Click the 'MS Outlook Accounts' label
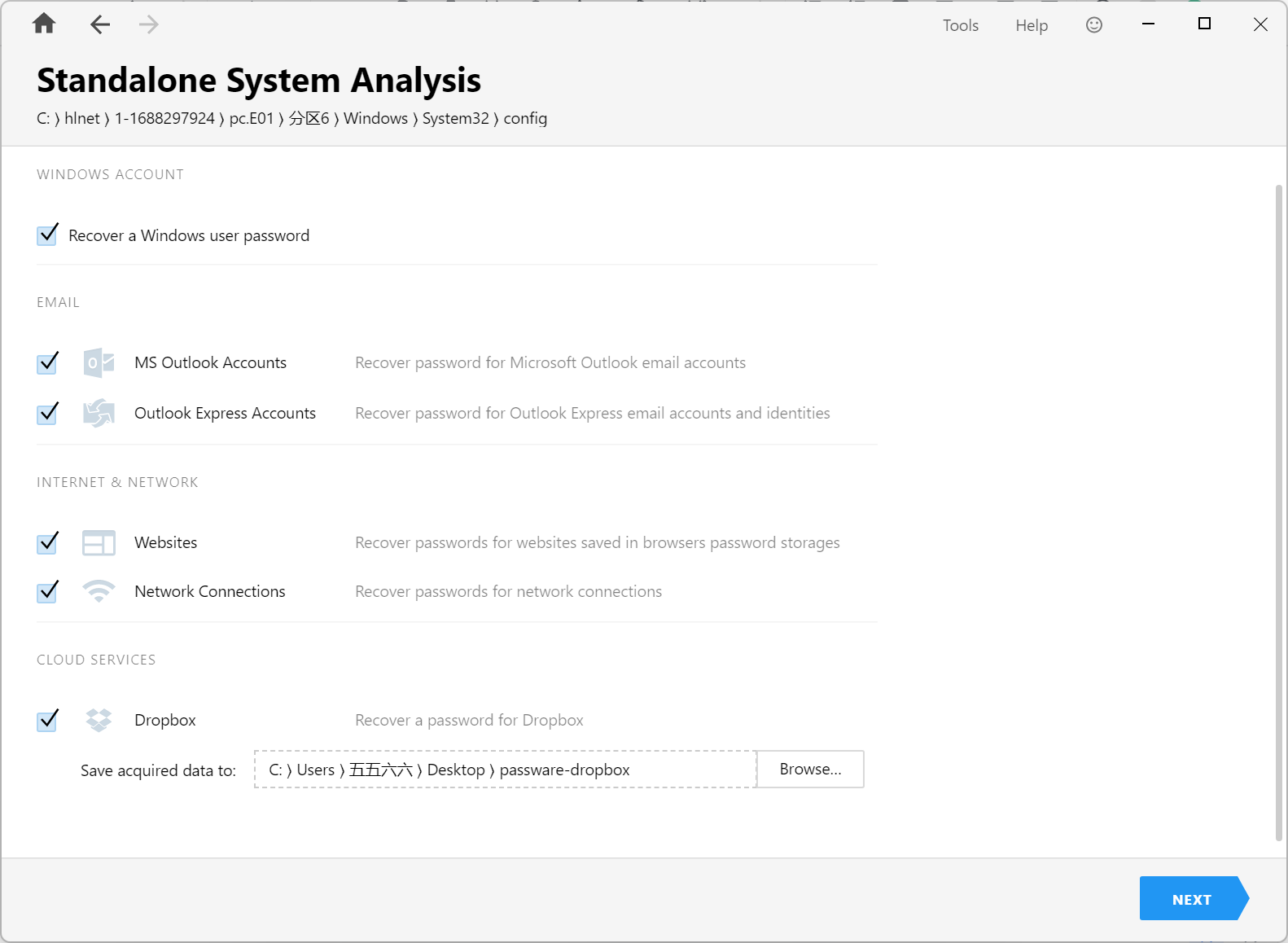This screenshot has width=1288, height=943. click(x=210, y=362)
